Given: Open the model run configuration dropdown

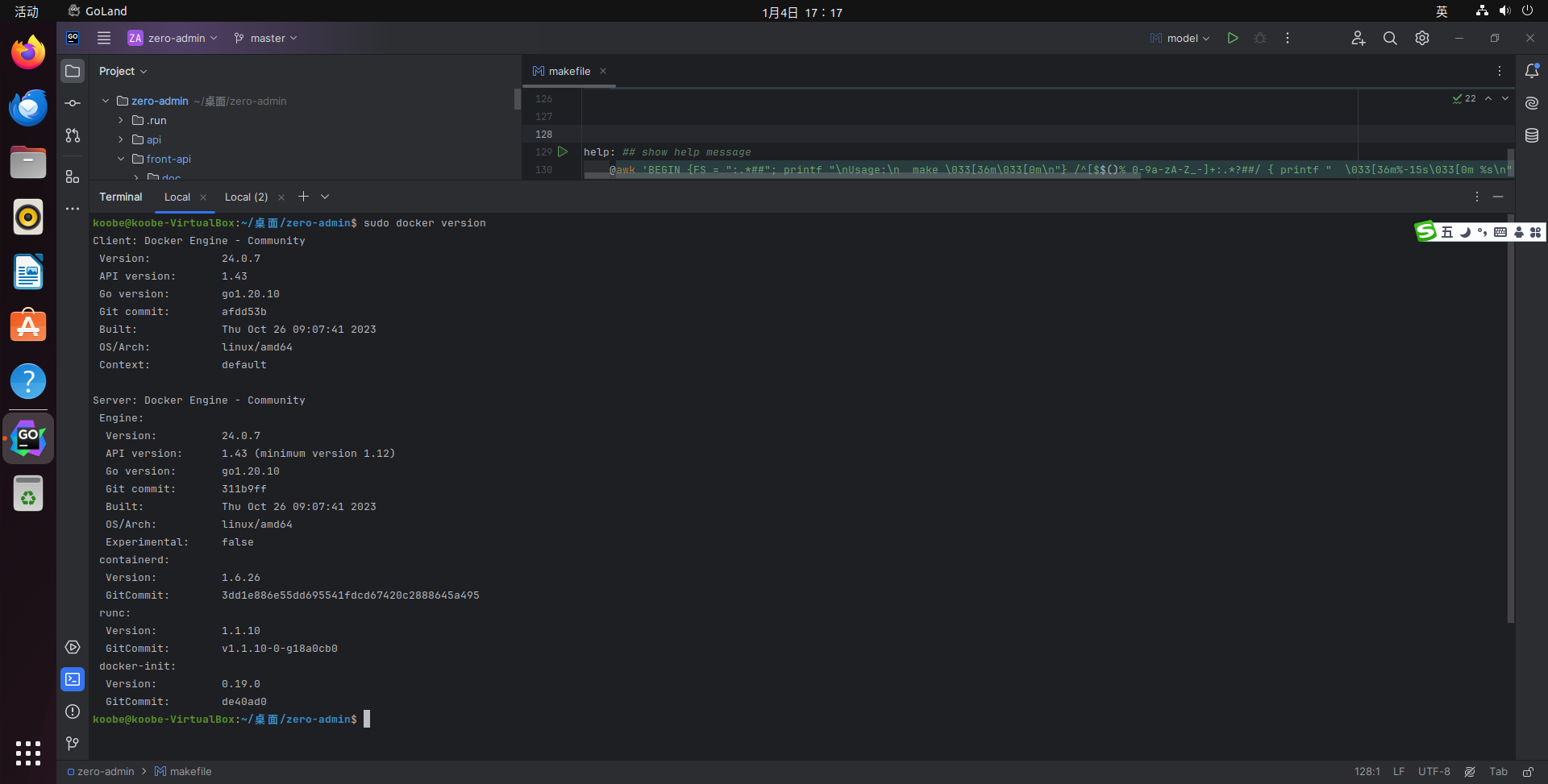Looking at the screenshot, I should coord(1180,38).
